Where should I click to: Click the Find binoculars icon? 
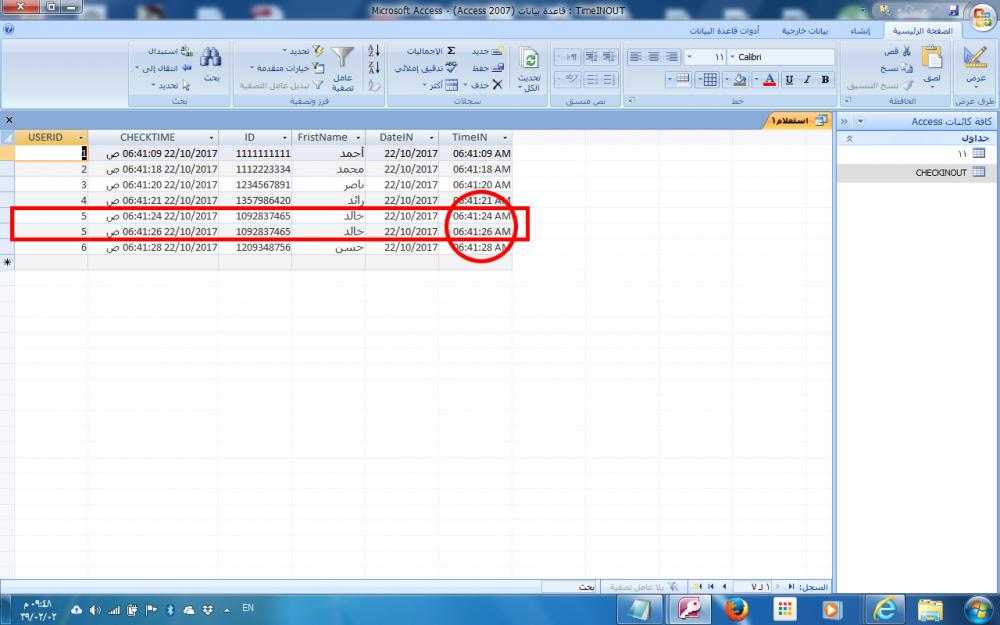tap(211, 58)
